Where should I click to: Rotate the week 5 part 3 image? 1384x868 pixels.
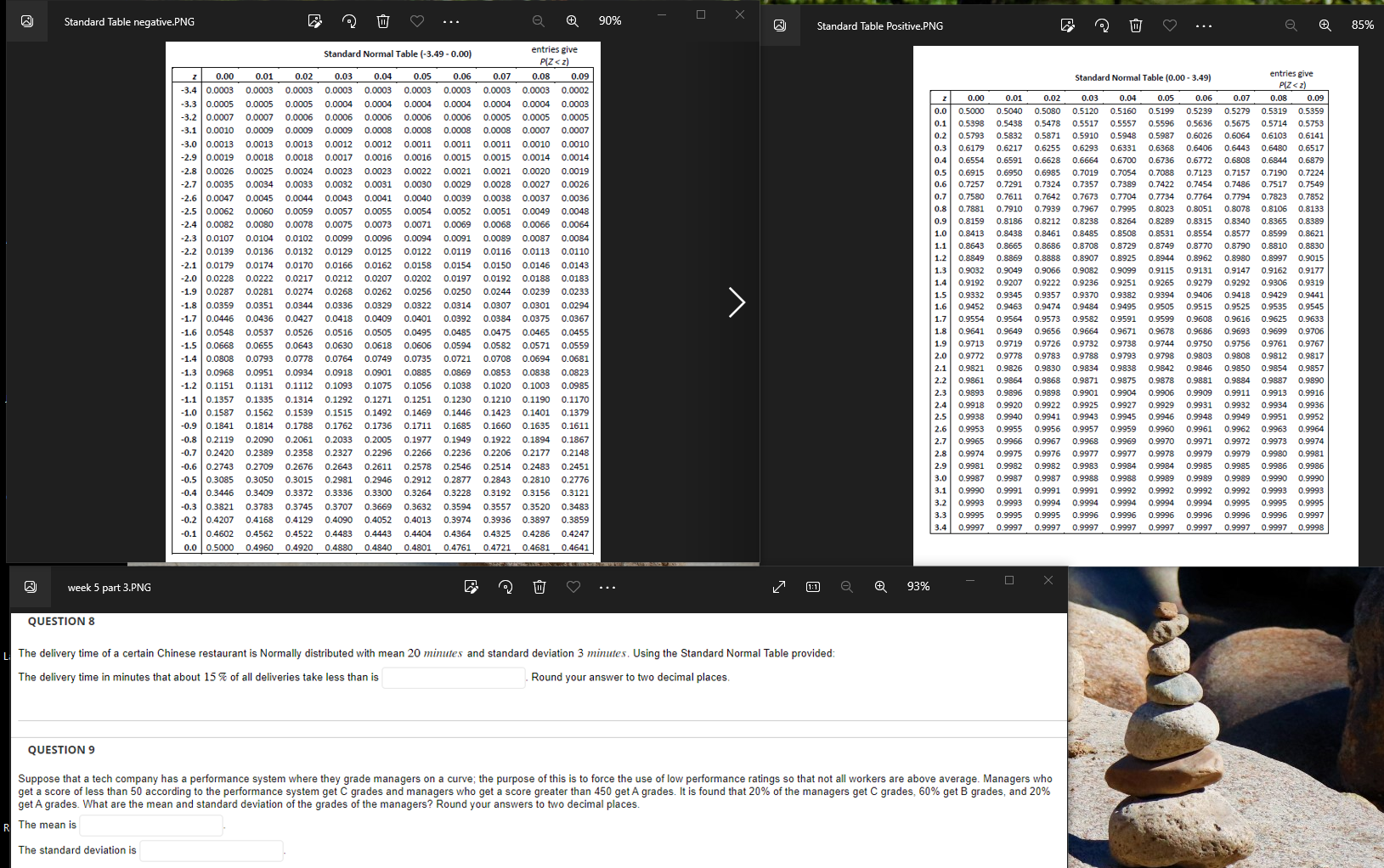tap(506, 587)
